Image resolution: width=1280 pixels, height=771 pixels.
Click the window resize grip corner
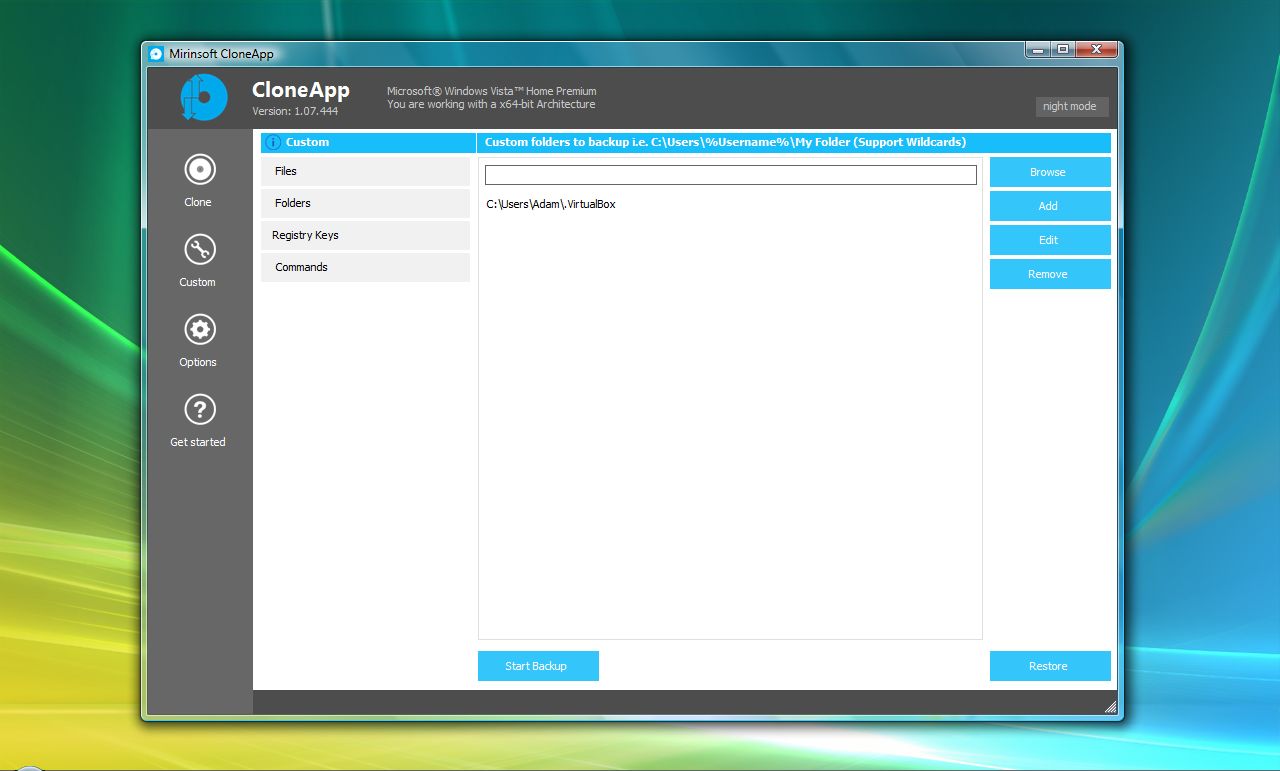pos(1110,706)
